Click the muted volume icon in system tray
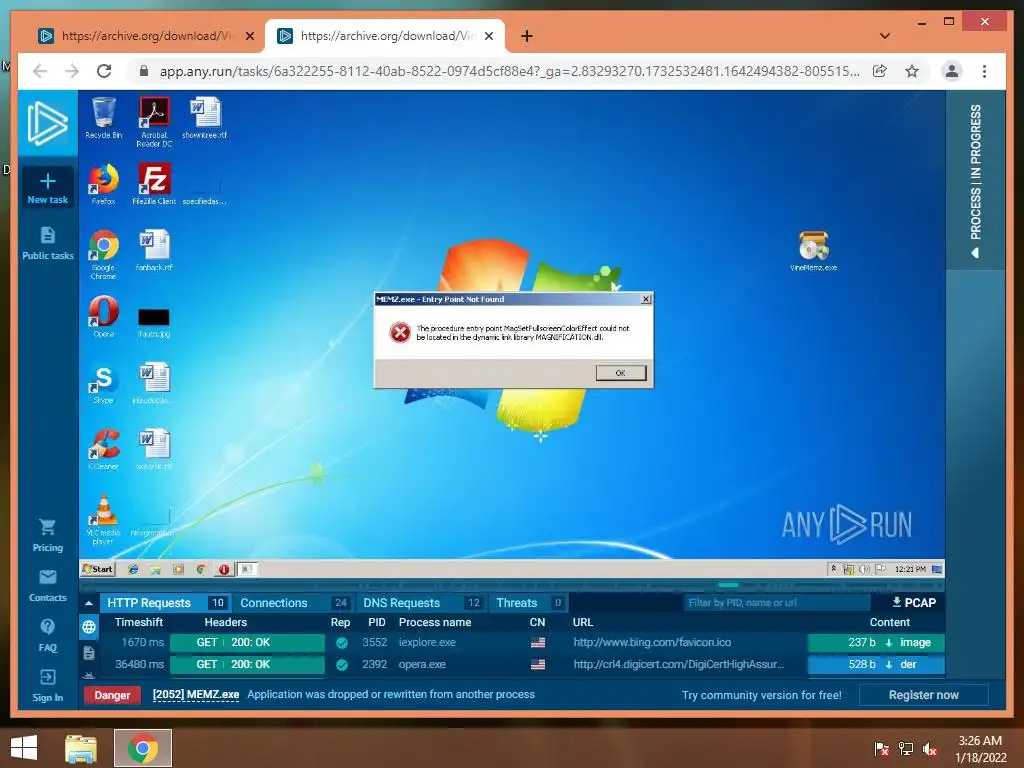1024x768 pixels. [930, 749]
